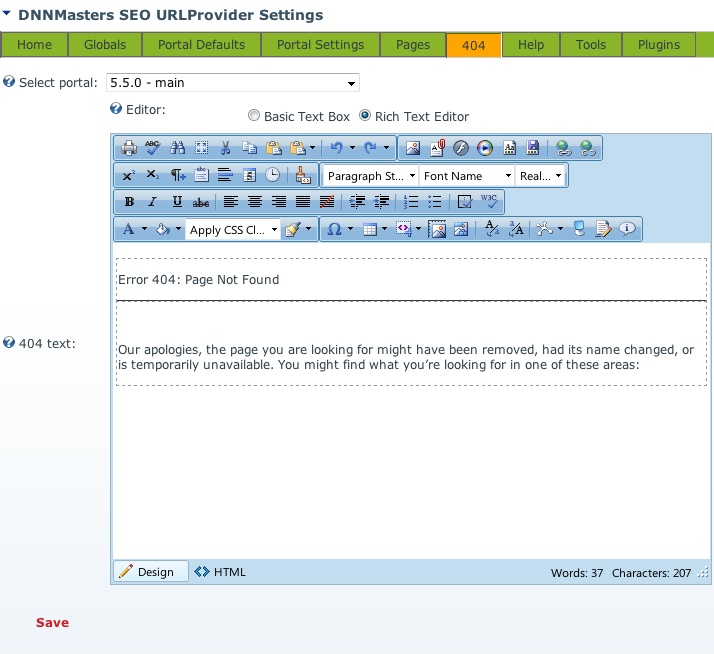Screen dimensions: 714x654
Task: Click the Insert New Paragraph icon
Action: [x=178, y=175]
